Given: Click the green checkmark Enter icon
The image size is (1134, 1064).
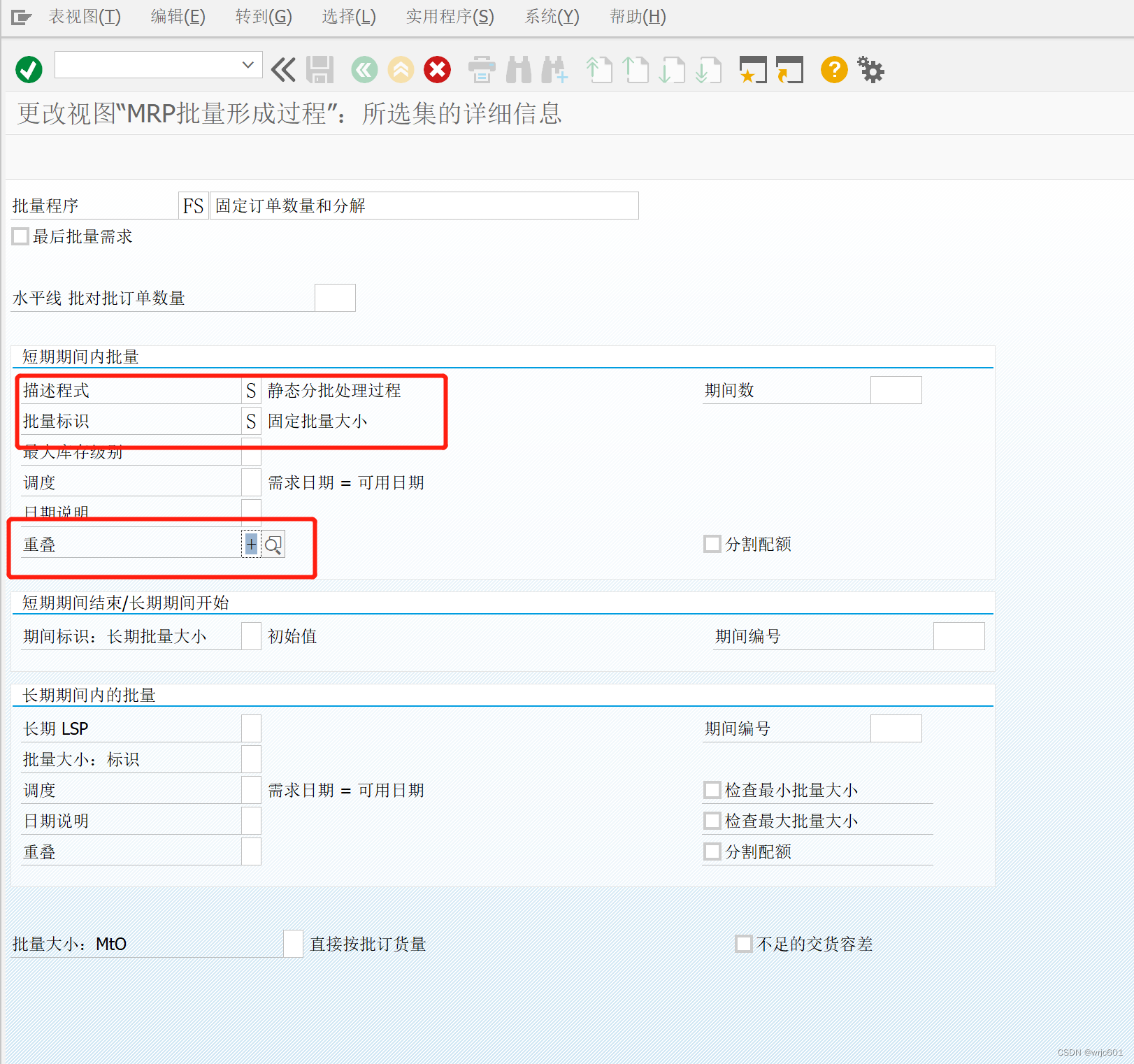Looking at the screenshot, I should [29, 69].
